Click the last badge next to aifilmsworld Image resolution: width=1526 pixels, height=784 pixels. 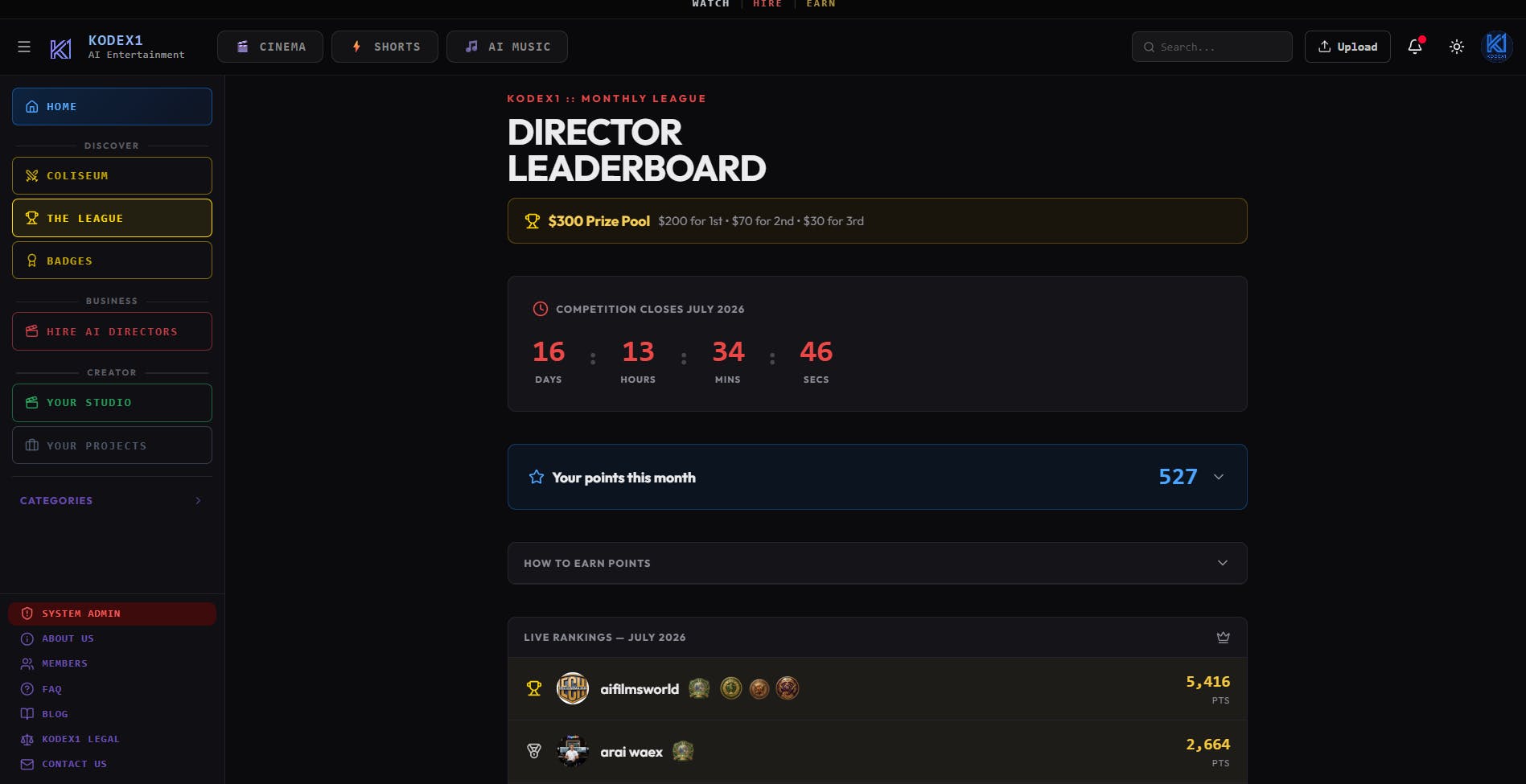788,688
